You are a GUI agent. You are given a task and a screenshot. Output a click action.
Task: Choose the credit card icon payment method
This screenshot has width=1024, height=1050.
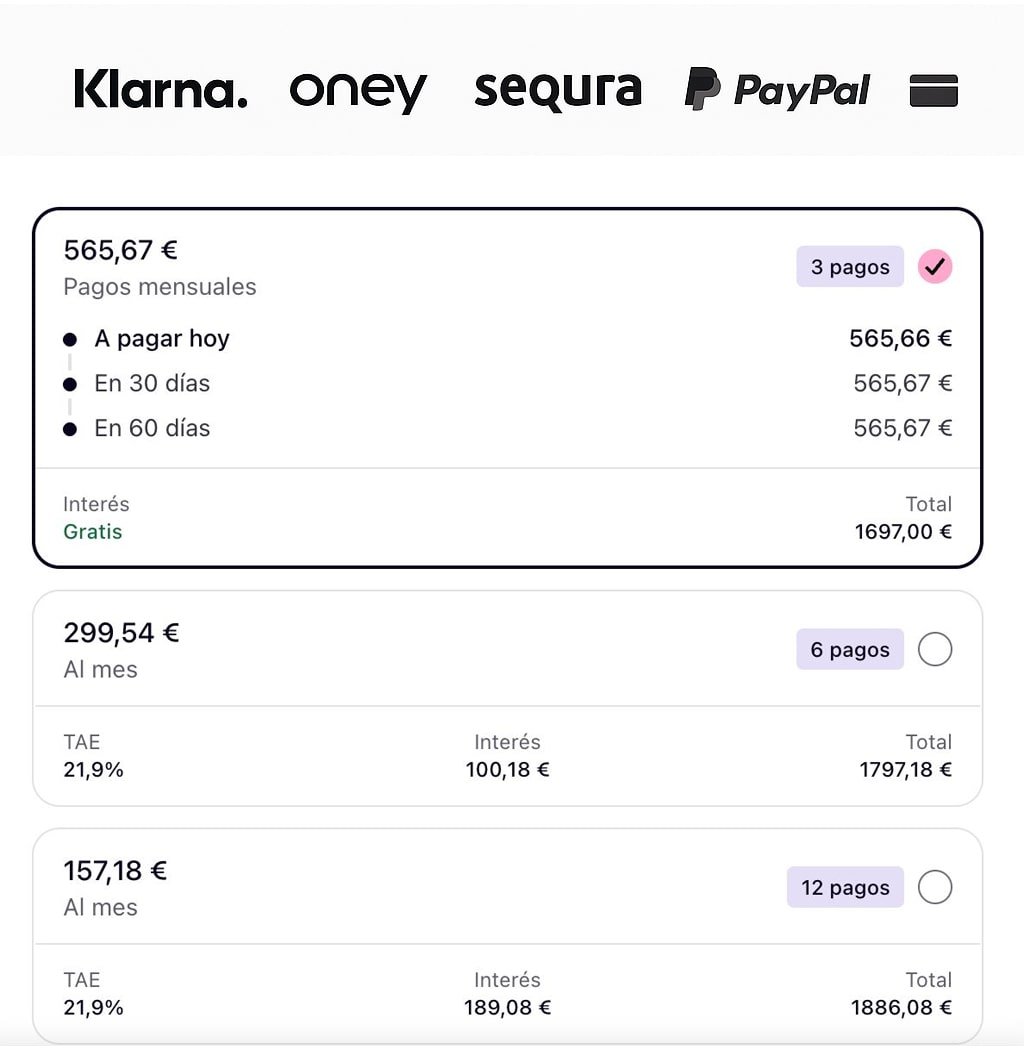(x=934, y=90)
